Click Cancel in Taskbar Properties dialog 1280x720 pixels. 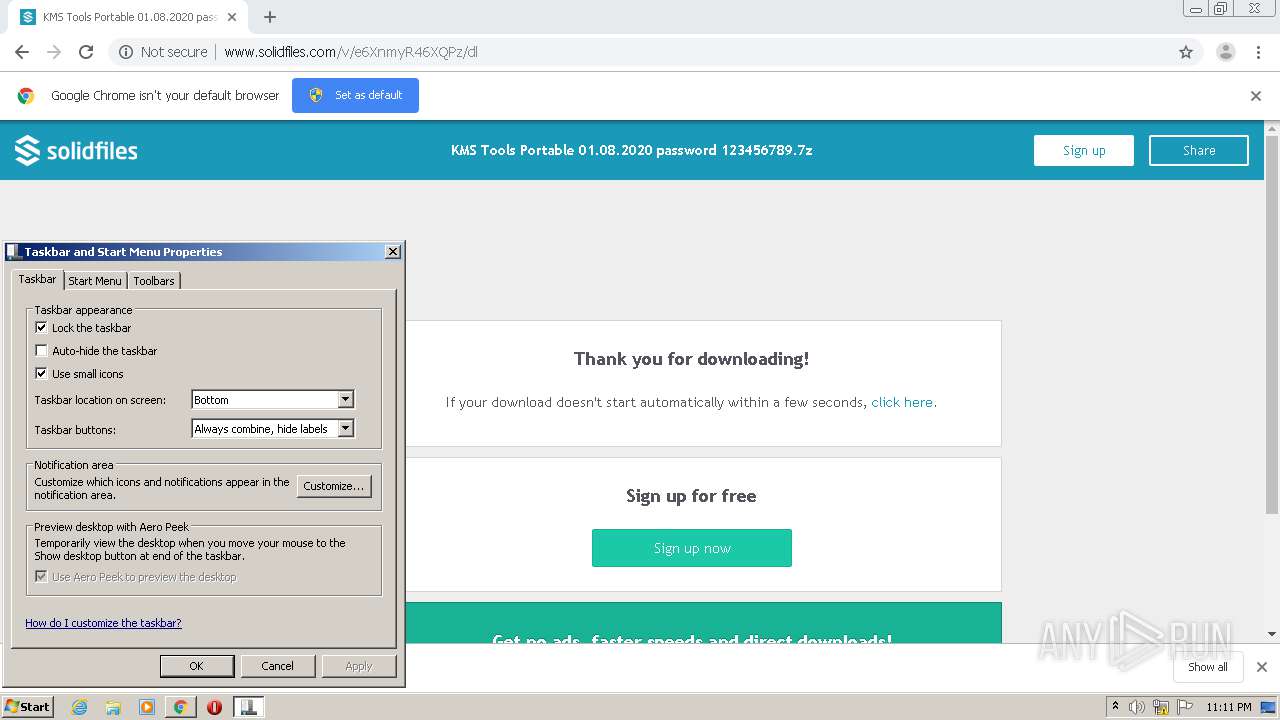tap(278, 666)
